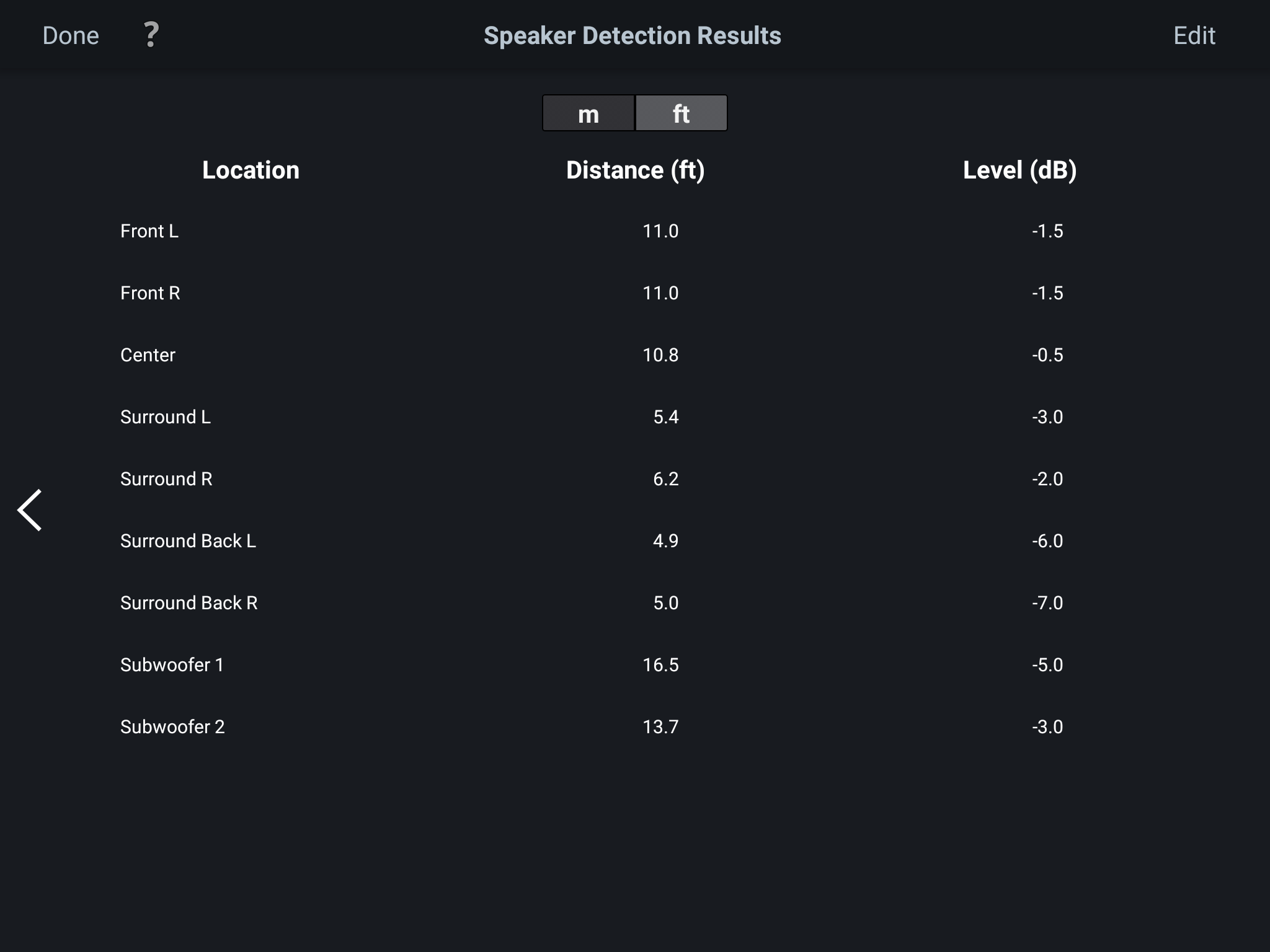Select the Front L speaker row
This screenshot has height=952, width=1270.
(x=149, y=231)
